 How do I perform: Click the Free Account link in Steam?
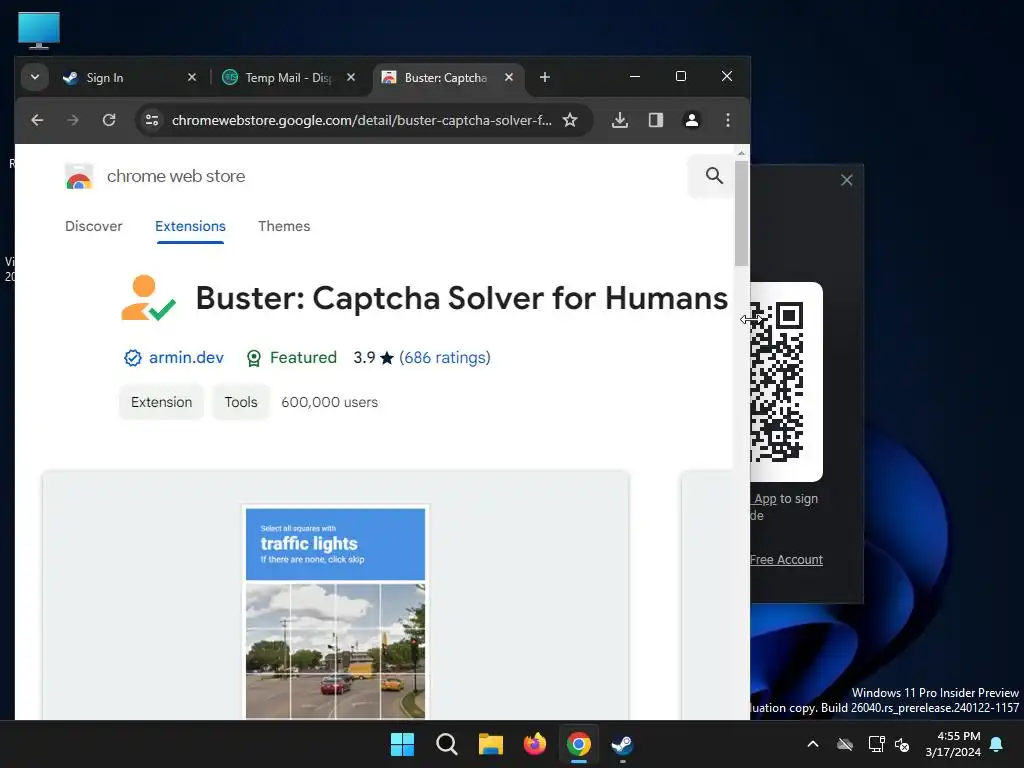coord(786,560)
